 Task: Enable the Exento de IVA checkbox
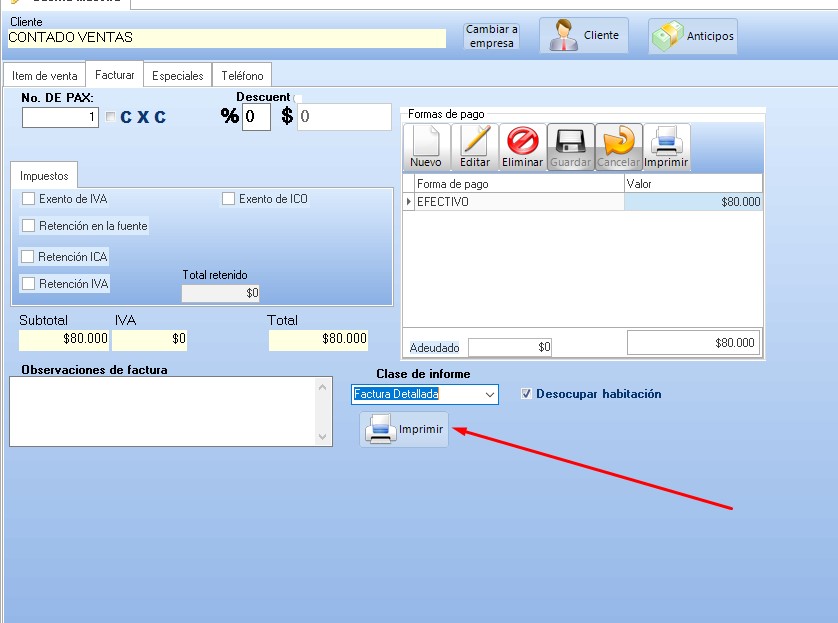point(29,199)
